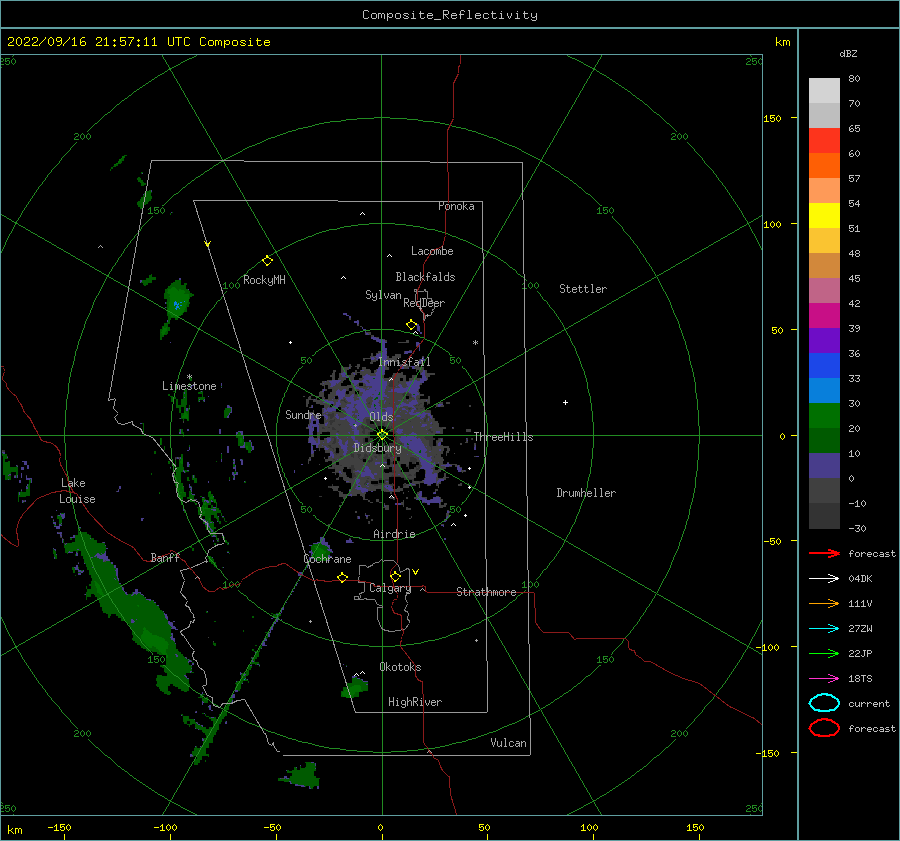Image resolution: width=900 pixels, height=841 pixels.
Task: Click the Vulcan town label
Action: tap(508, 743)
